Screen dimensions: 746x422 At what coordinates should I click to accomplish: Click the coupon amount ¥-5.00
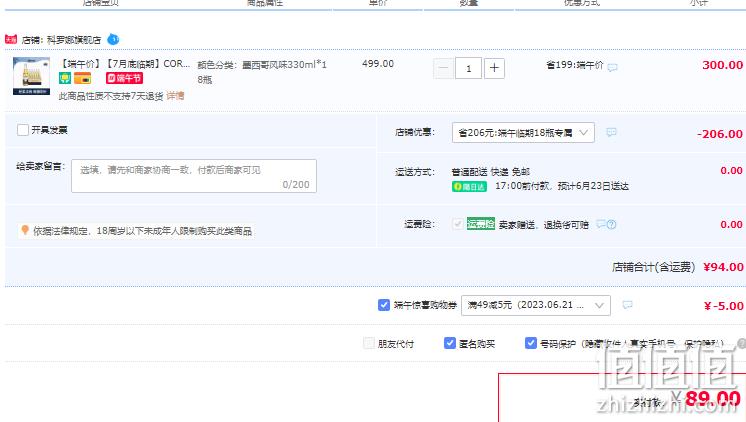723,306
